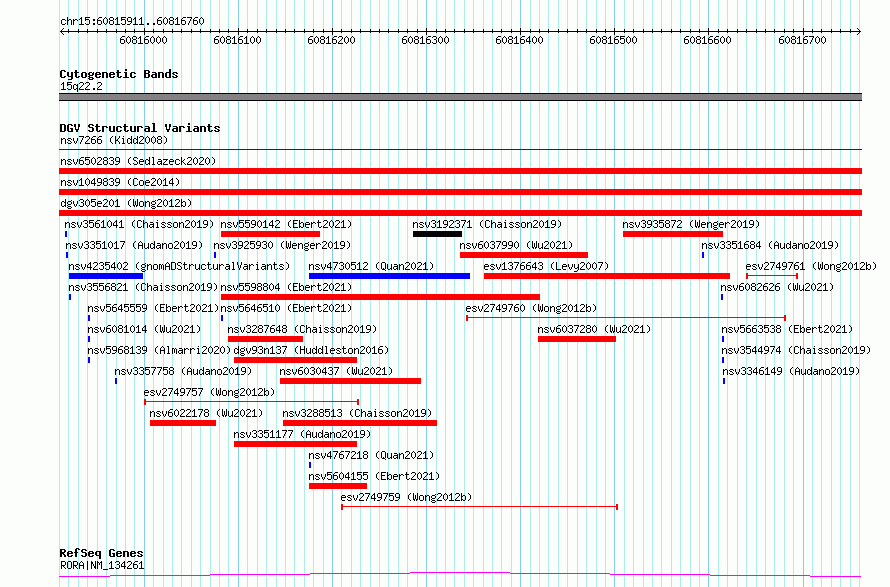Select the red bar for nsv3351177
Image resolution: width=890 pixels, height=587 pixels.
click(x=295, y=444)
